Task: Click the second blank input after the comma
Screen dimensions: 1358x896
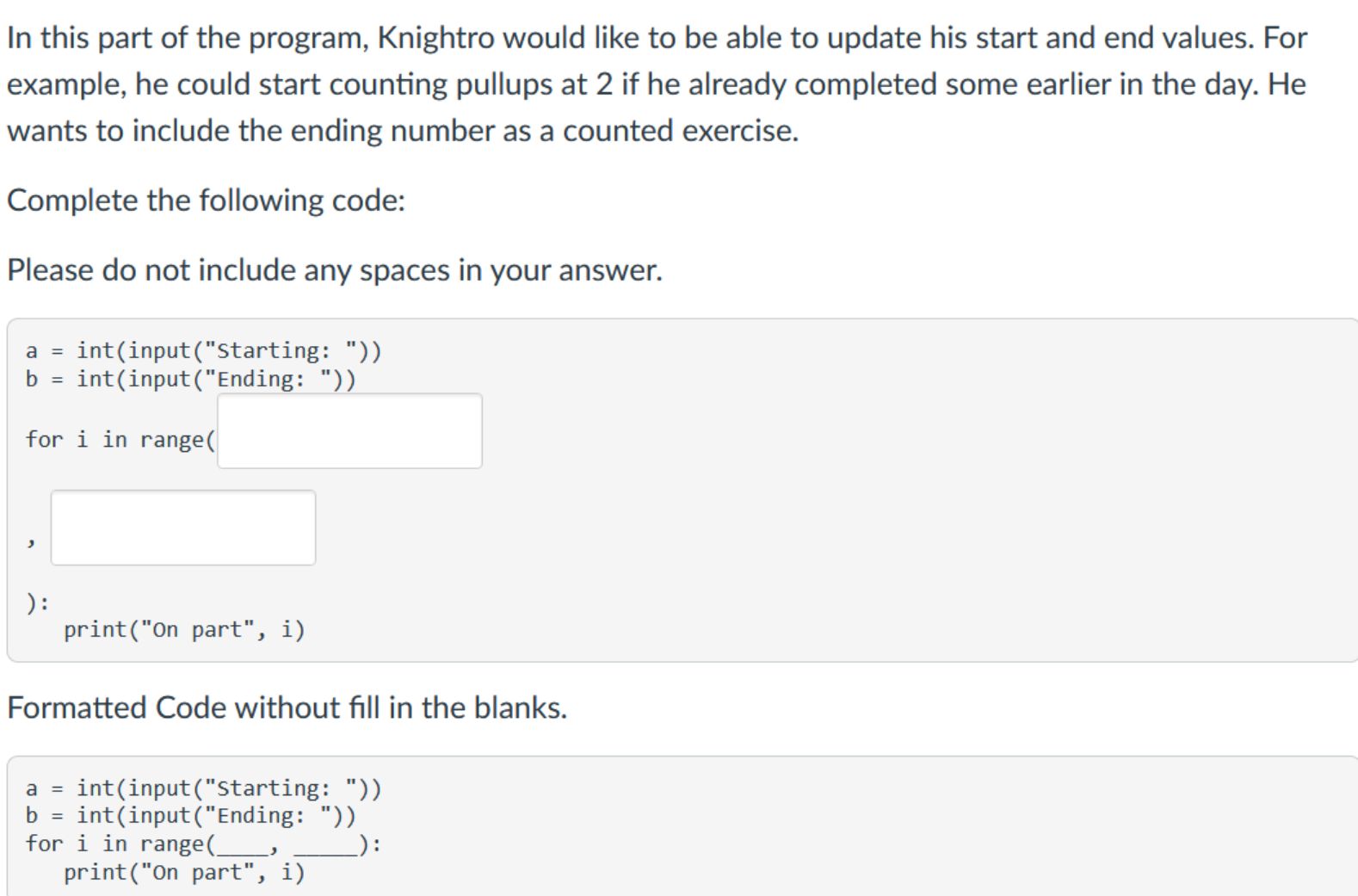Action: [183, 528]
